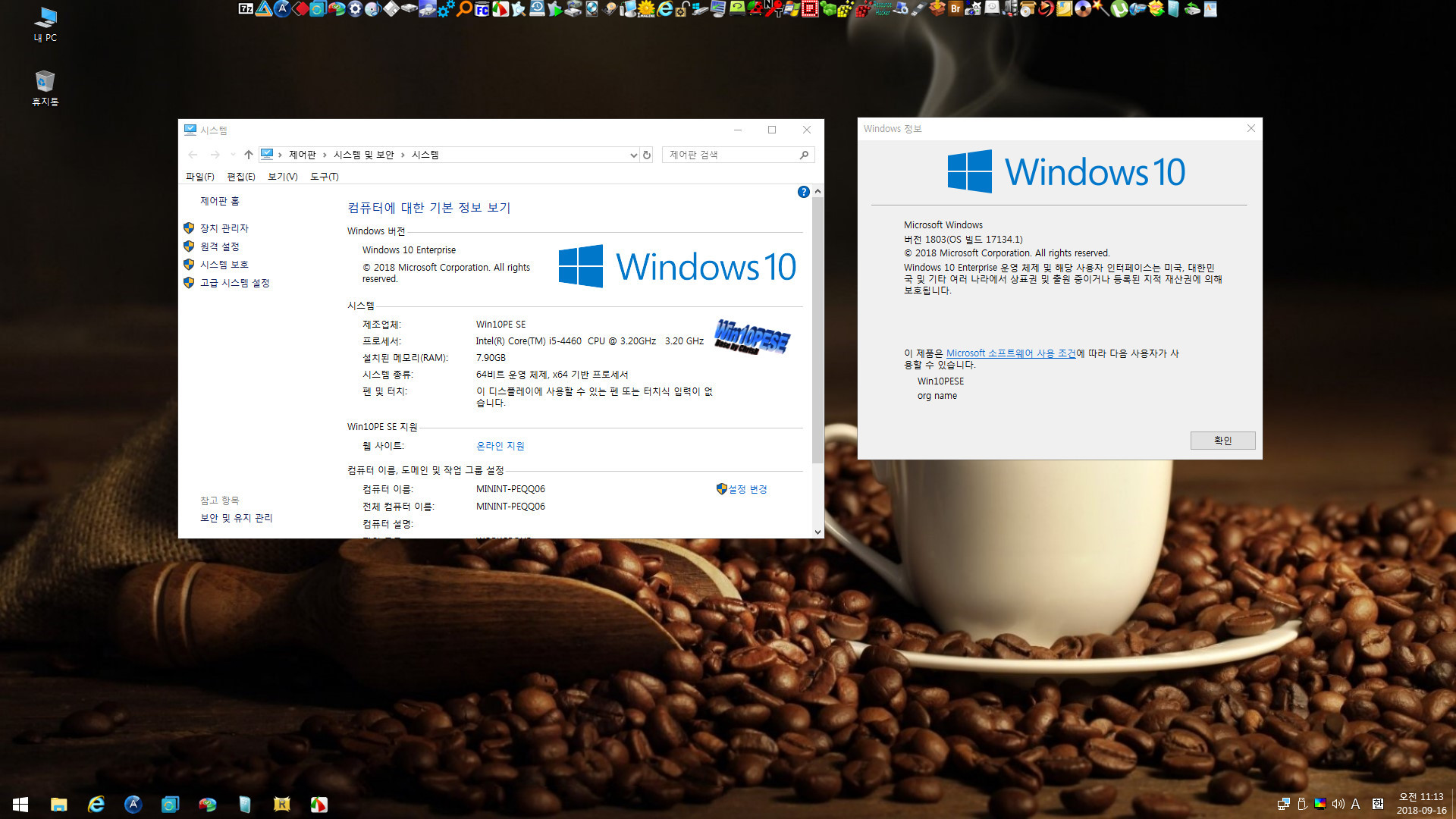Open Internet Explorer in the top dock
The height and width of the screenshot is (819, 1456).
tap(665, 9)
